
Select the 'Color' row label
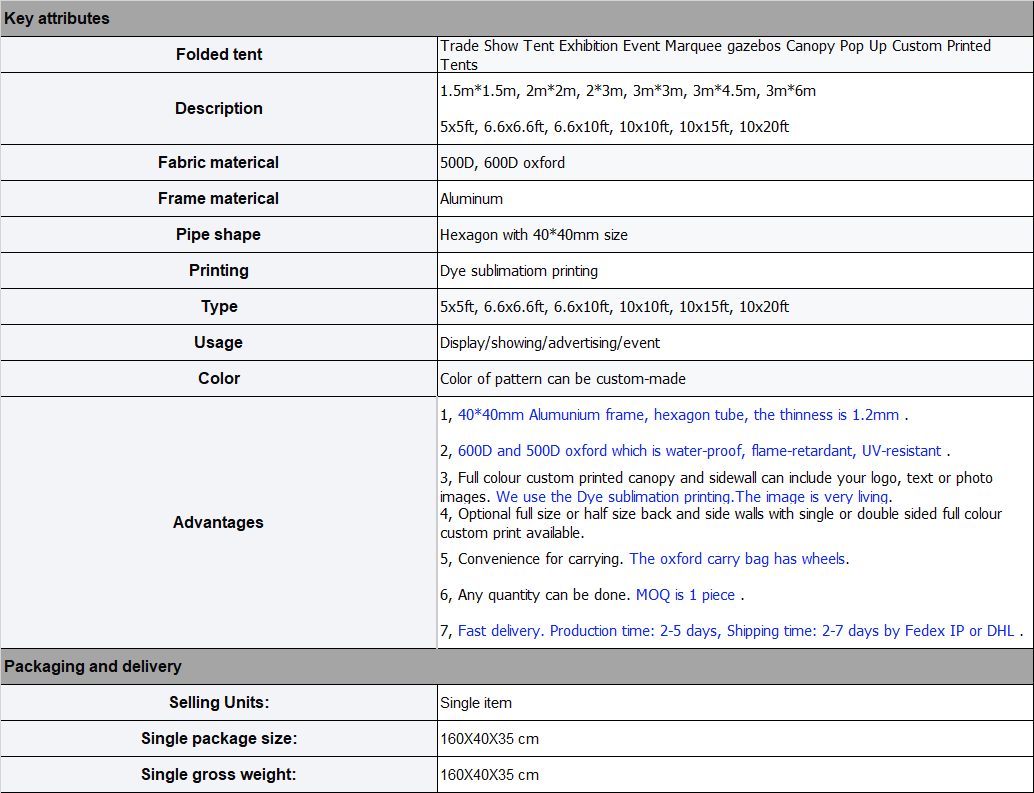pos(219,378)
